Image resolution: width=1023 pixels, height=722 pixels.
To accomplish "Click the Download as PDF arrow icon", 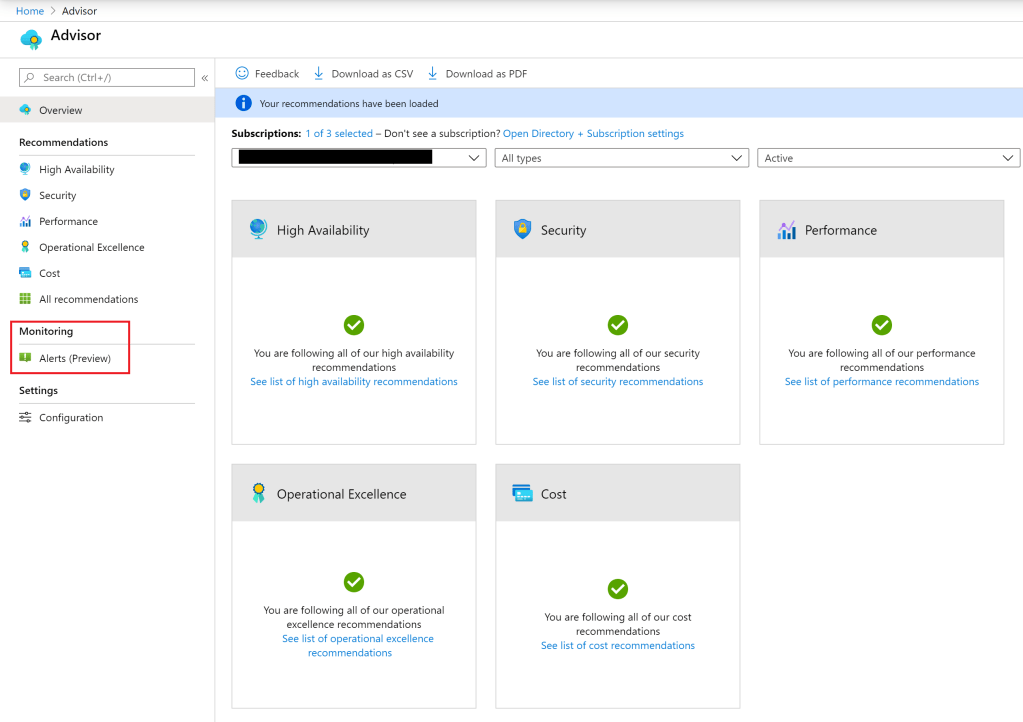I will coord(433,73).
